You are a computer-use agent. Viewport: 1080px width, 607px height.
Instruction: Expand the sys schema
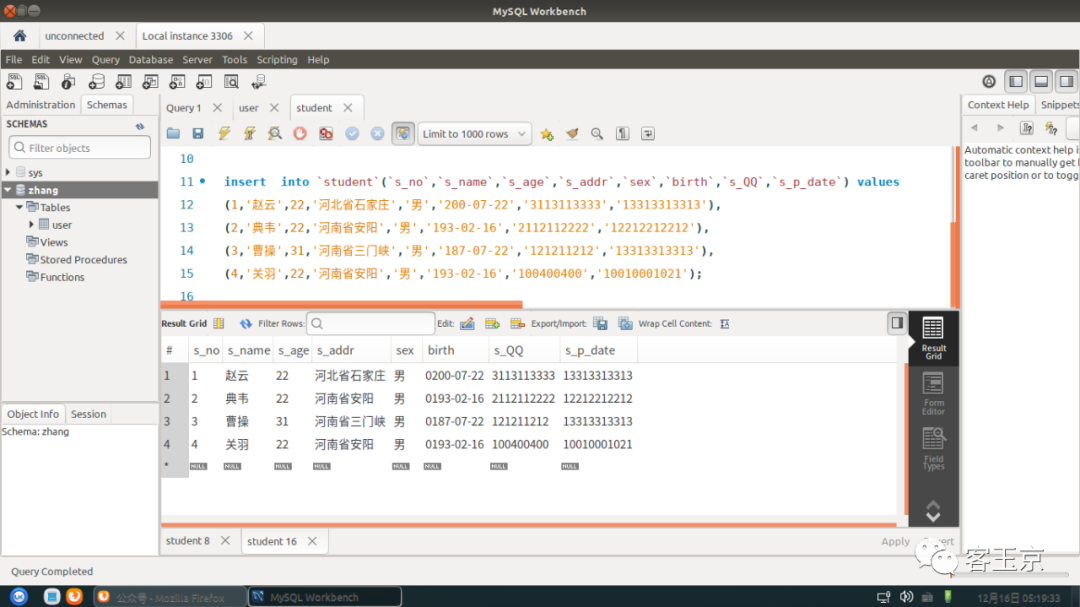point(8,172)
